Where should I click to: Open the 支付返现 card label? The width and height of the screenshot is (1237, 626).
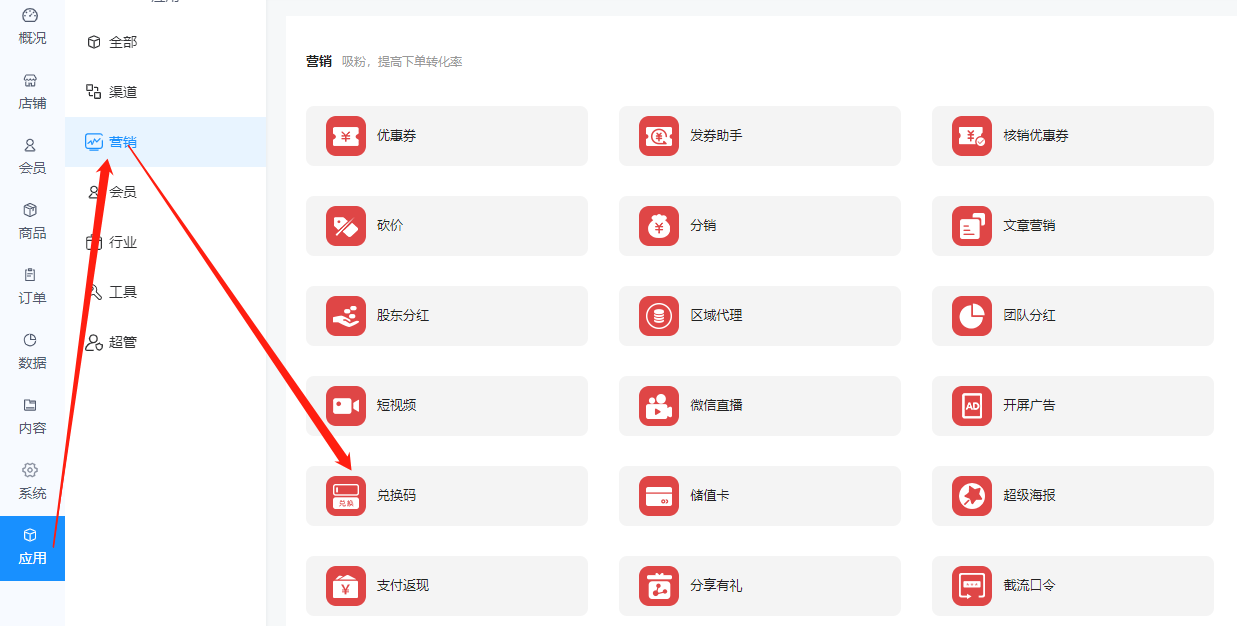click(403, 586)
